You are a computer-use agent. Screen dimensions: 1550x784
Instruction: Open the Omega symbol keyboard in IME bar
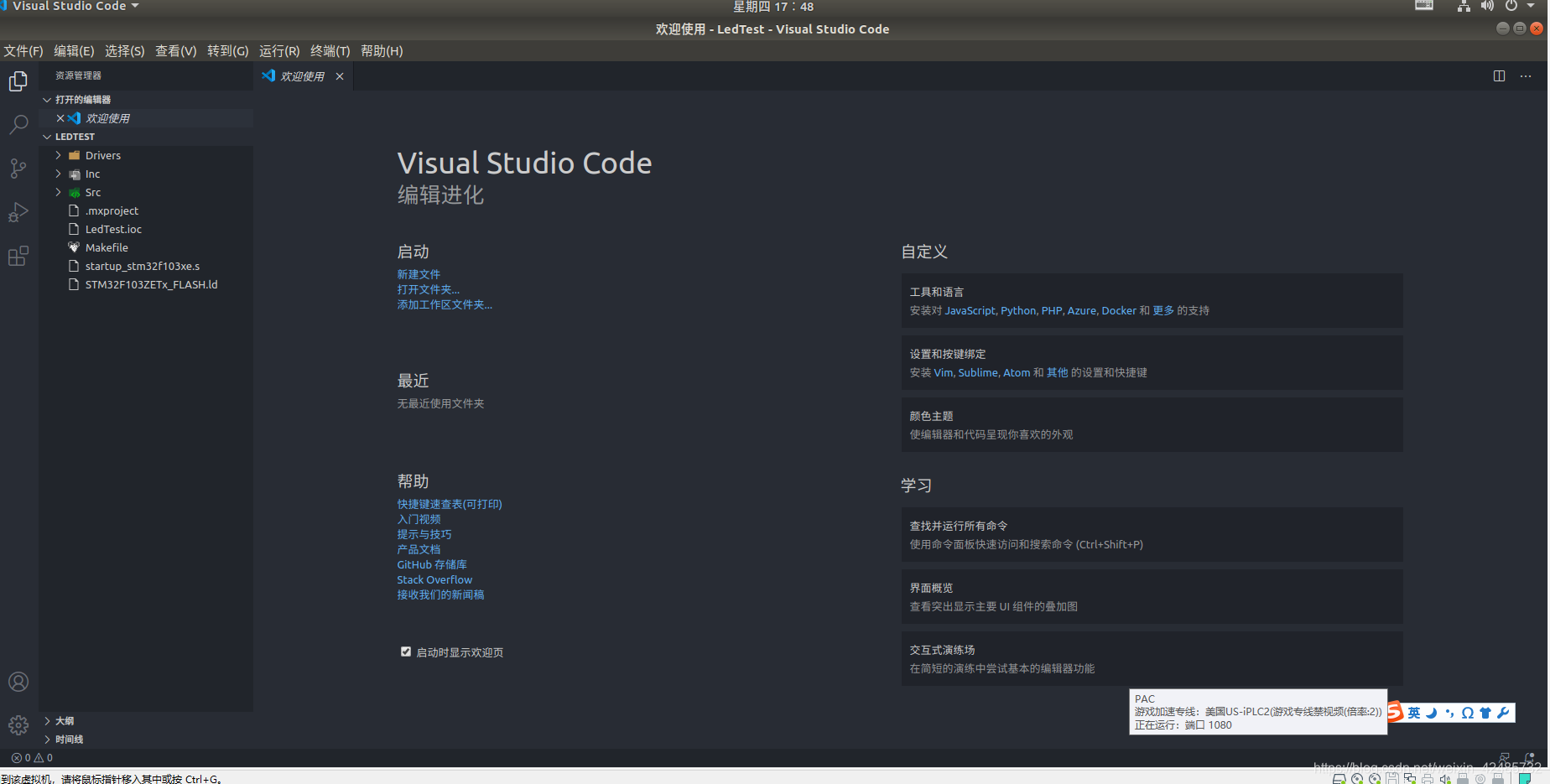click(x=1467, y=713)
